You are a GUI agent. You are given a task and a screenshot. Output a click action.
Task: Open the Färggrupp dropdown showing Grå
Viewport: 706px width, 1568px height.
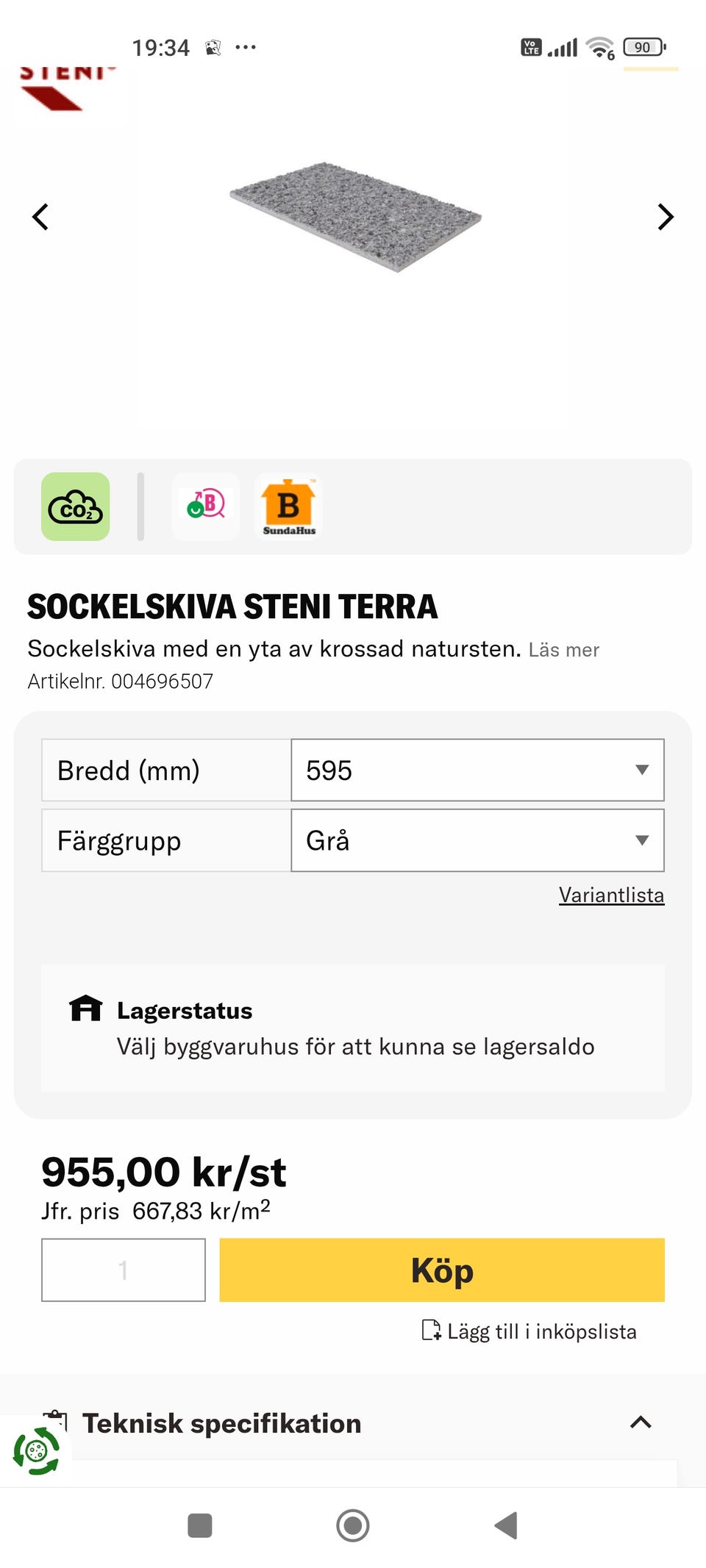click(477, 840)
